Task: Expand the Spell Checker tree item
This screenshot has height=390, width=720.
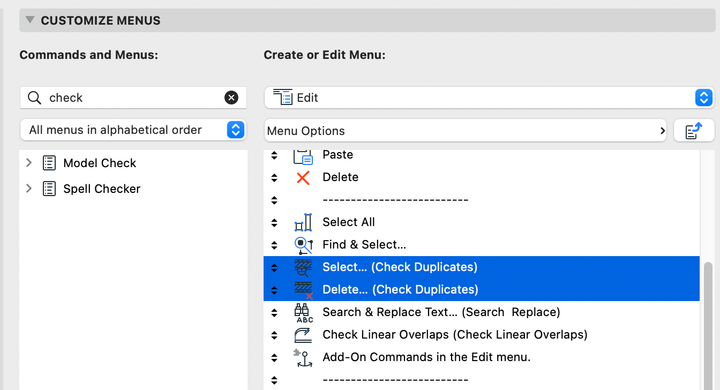Action: click(x=29, y=188)
